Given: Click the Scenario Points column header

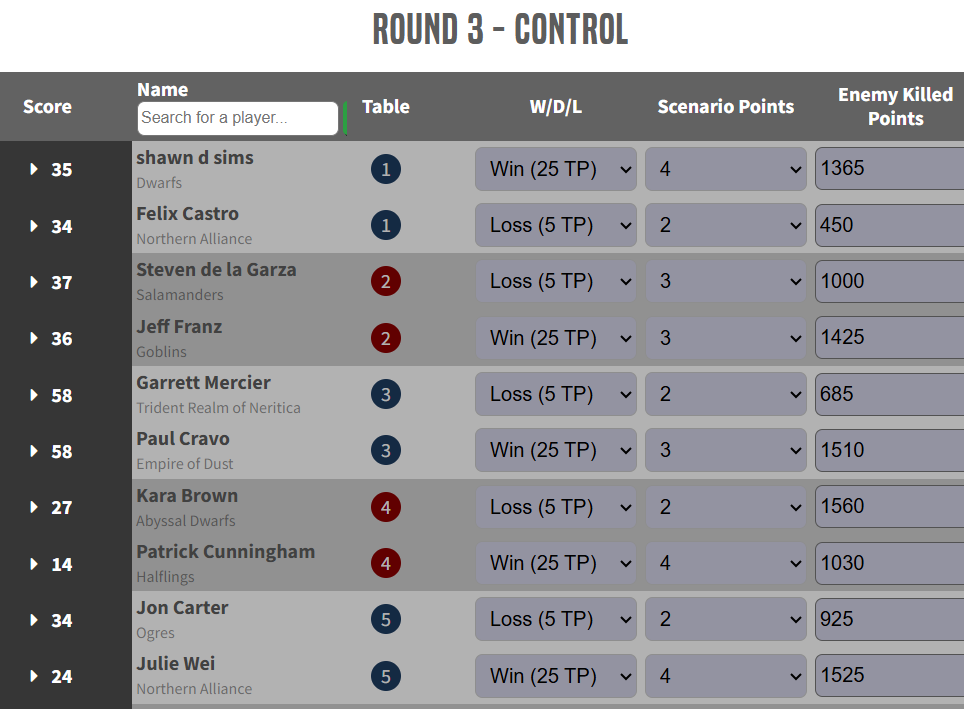Looking at the screenshot, I should tap(725, 106).
